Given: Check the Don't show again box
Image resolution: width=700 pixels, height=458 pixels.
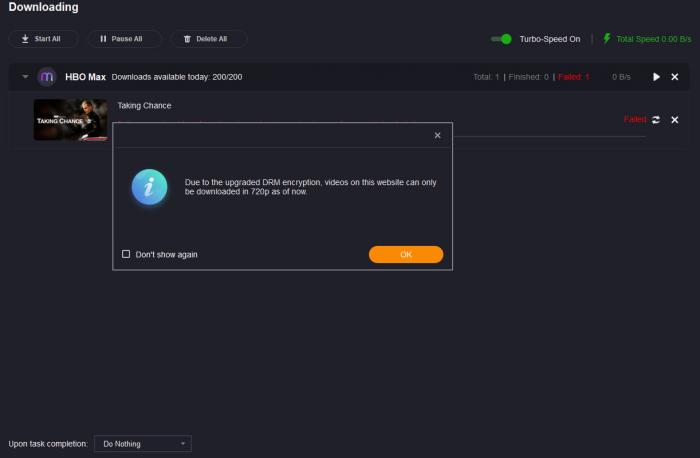Looking at the screenshot, I should [126, 254].
